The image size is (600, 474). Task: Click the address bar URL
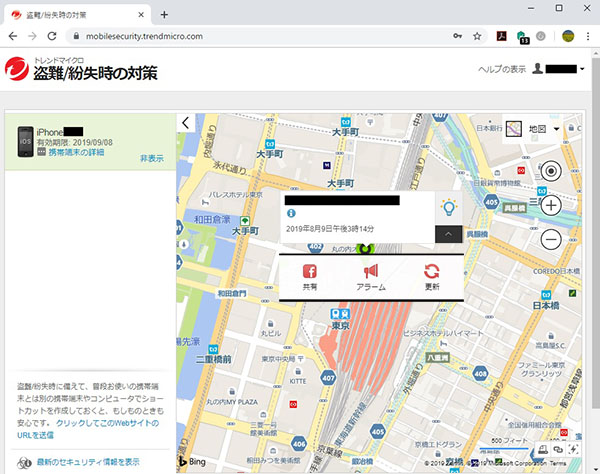(x=144, y=36)
